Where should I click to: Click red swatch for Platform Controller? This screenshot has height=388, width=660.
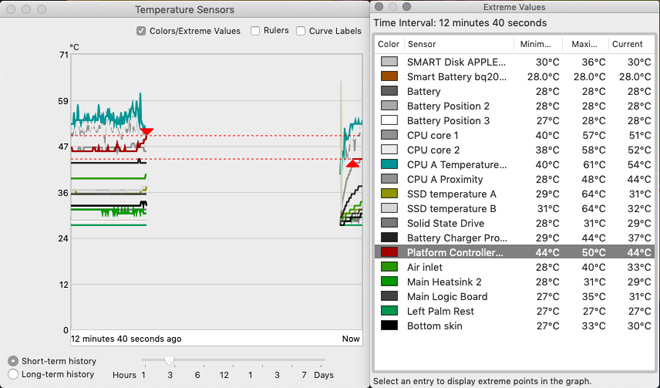[389, 252]
